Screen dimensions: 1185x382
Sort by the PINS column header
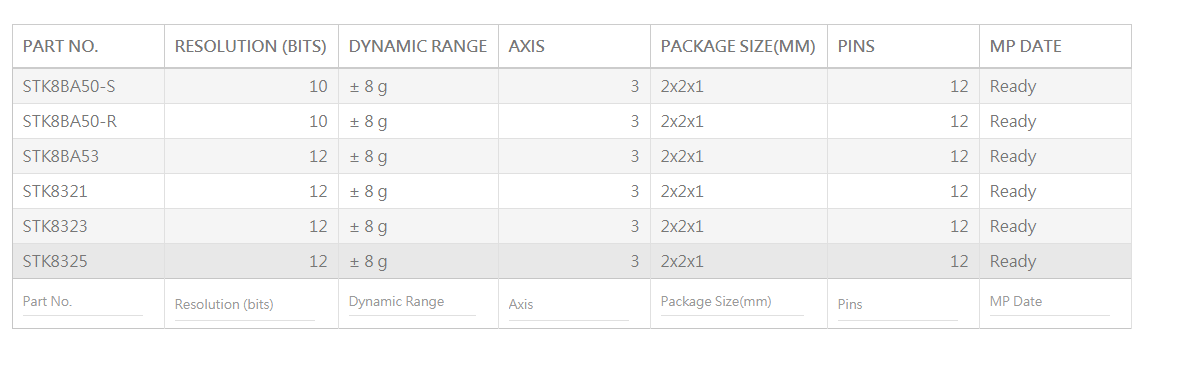coord(903,46)
